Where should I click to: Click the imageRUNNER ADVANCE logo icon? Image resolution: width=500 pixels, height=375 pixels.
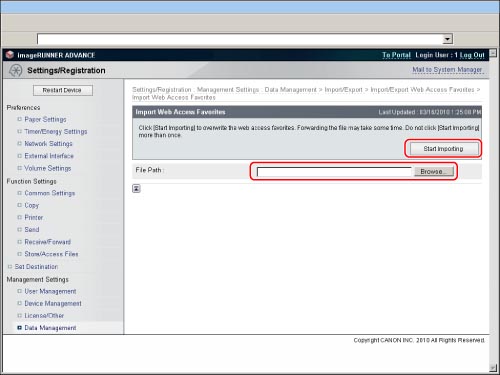10,55
